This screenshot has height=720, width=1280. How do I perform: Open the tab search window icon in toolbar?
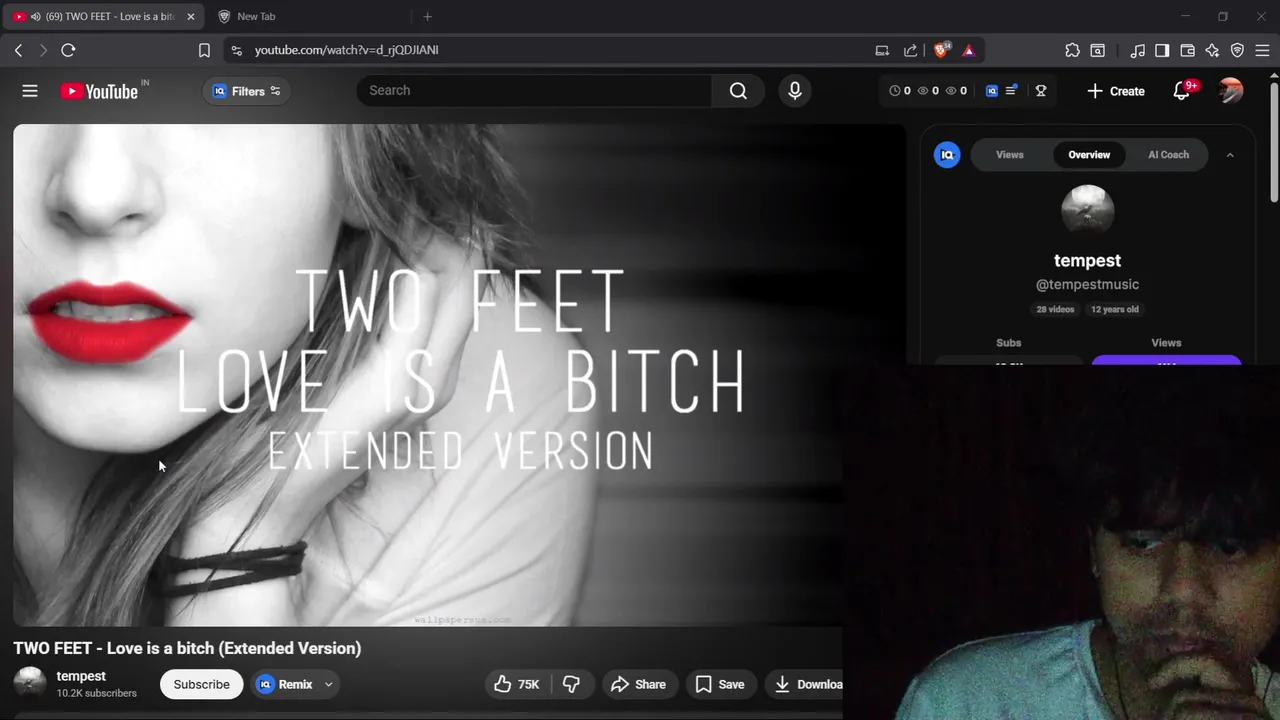(x=1098, y=50)
